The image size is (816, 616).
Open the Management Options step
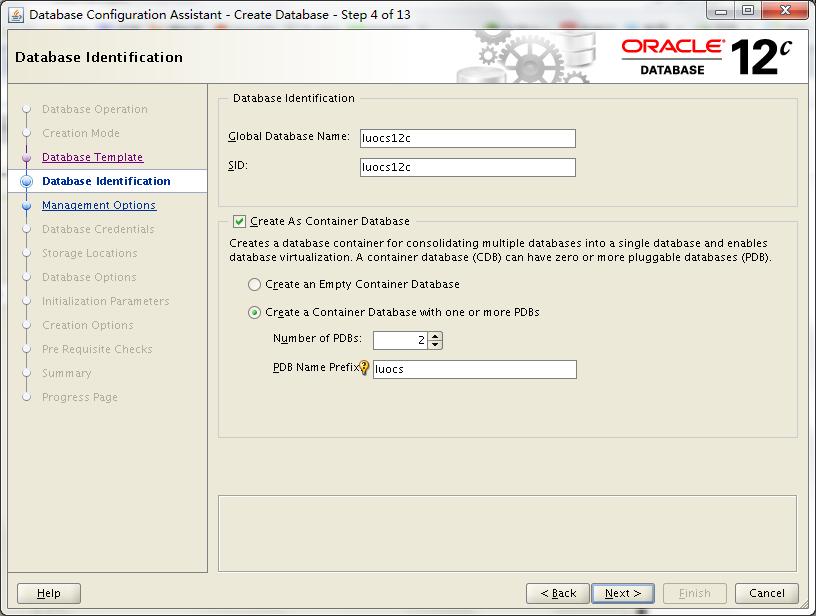click(99, 205)
